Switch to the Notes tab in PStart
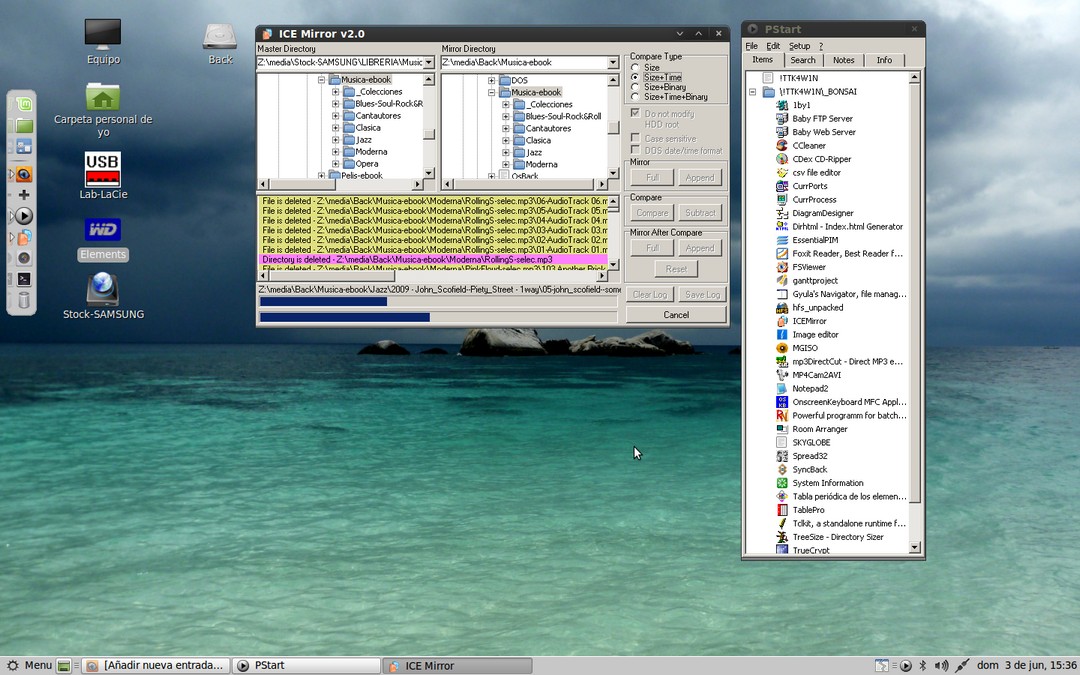 (x=844, y=60)
